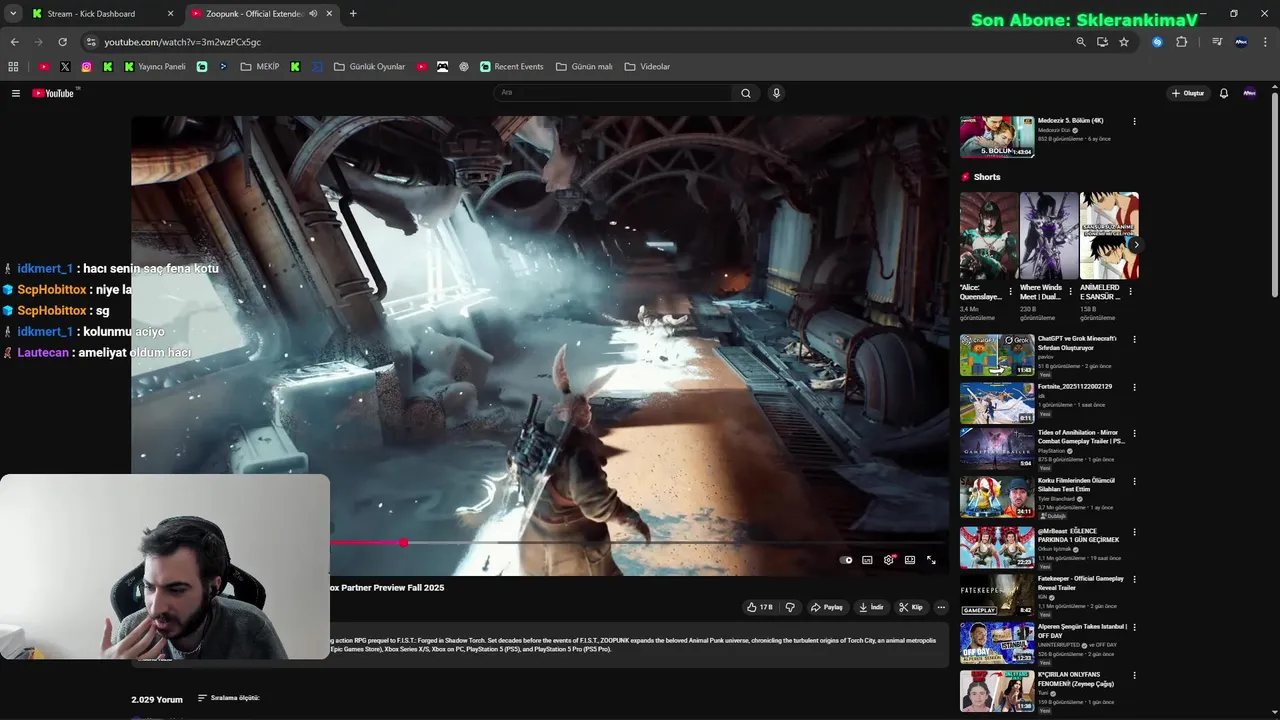The width and height of the screenshot is (1280, 720).
Task: Open Videolar bookmarks folder
Action: [x=647, y=67]
